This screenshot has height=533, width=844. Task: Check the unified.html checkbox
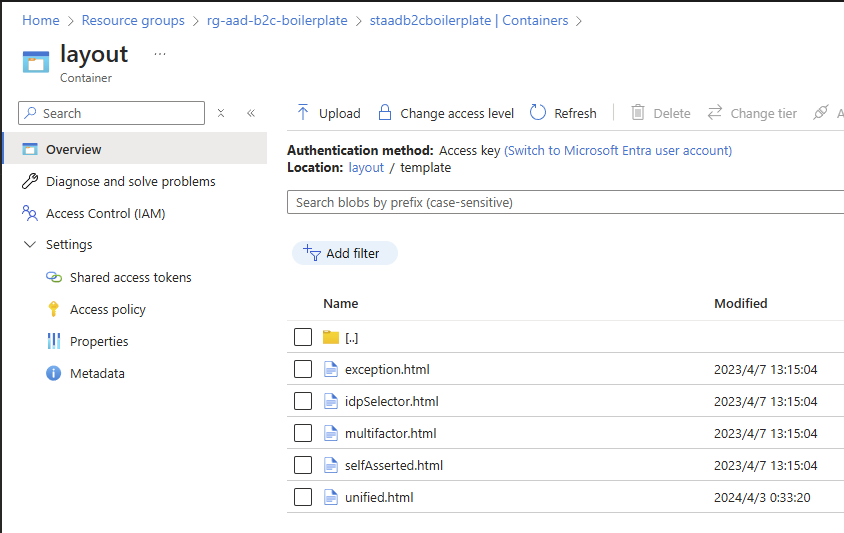[x=303, y=497]
